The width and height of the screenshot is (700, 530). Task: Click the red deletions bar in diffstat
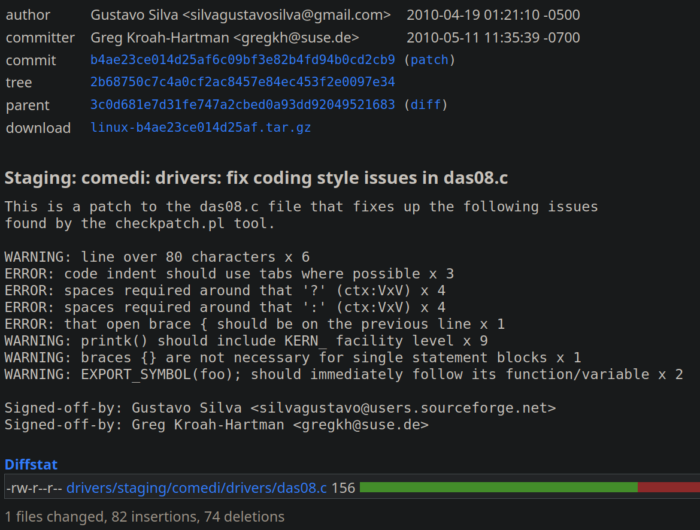(x=668, y=487)
